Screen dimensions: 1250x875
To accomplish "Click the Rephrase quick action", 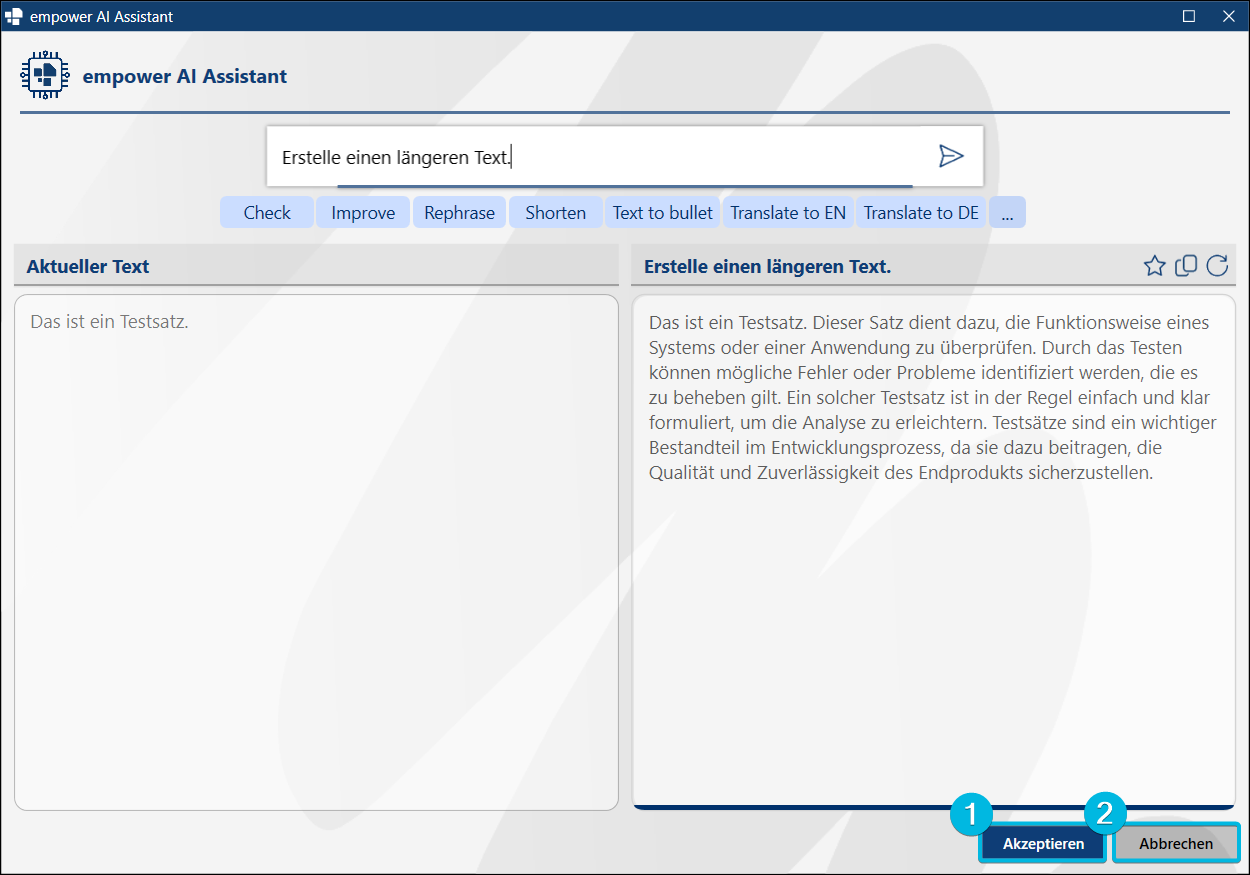I will [459, 212].
